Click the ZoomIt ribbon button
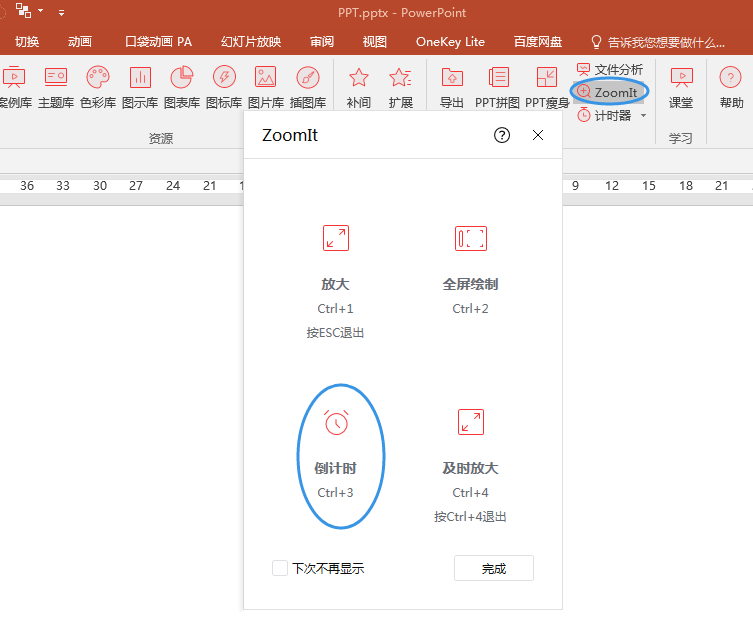Image resolution: width=753 pixels, height=643 pixels. [x=609, y=92]
